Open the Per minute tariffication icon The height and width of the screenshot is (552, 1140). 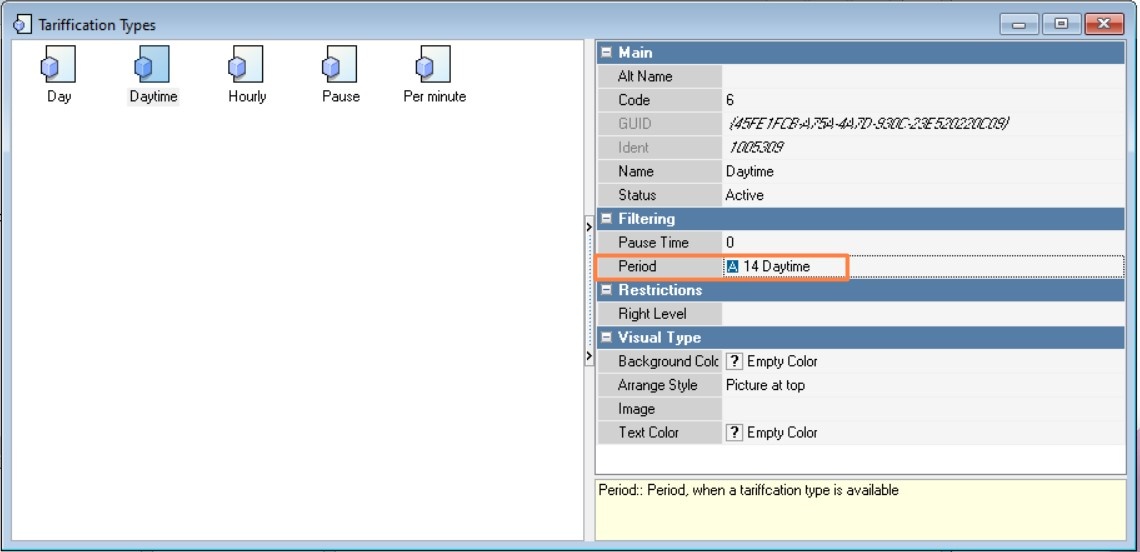pyautogui.click(x=434, y=66)
